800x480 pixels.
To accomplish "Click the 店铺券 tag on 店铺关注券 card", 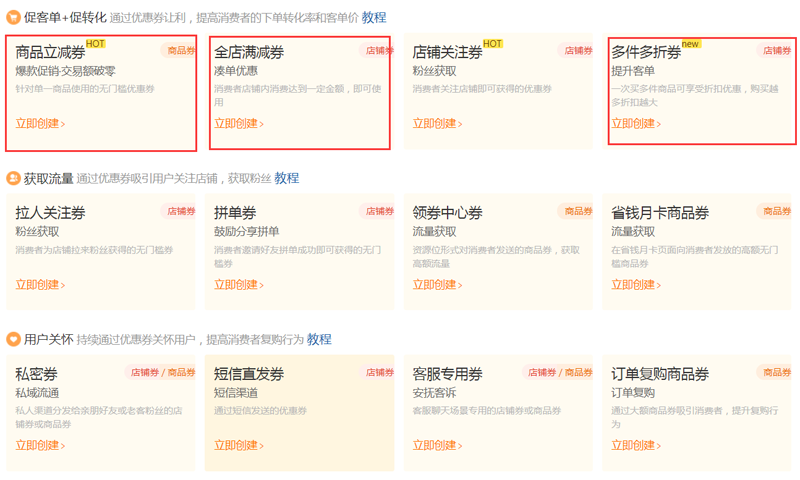I will pos(576,50).
